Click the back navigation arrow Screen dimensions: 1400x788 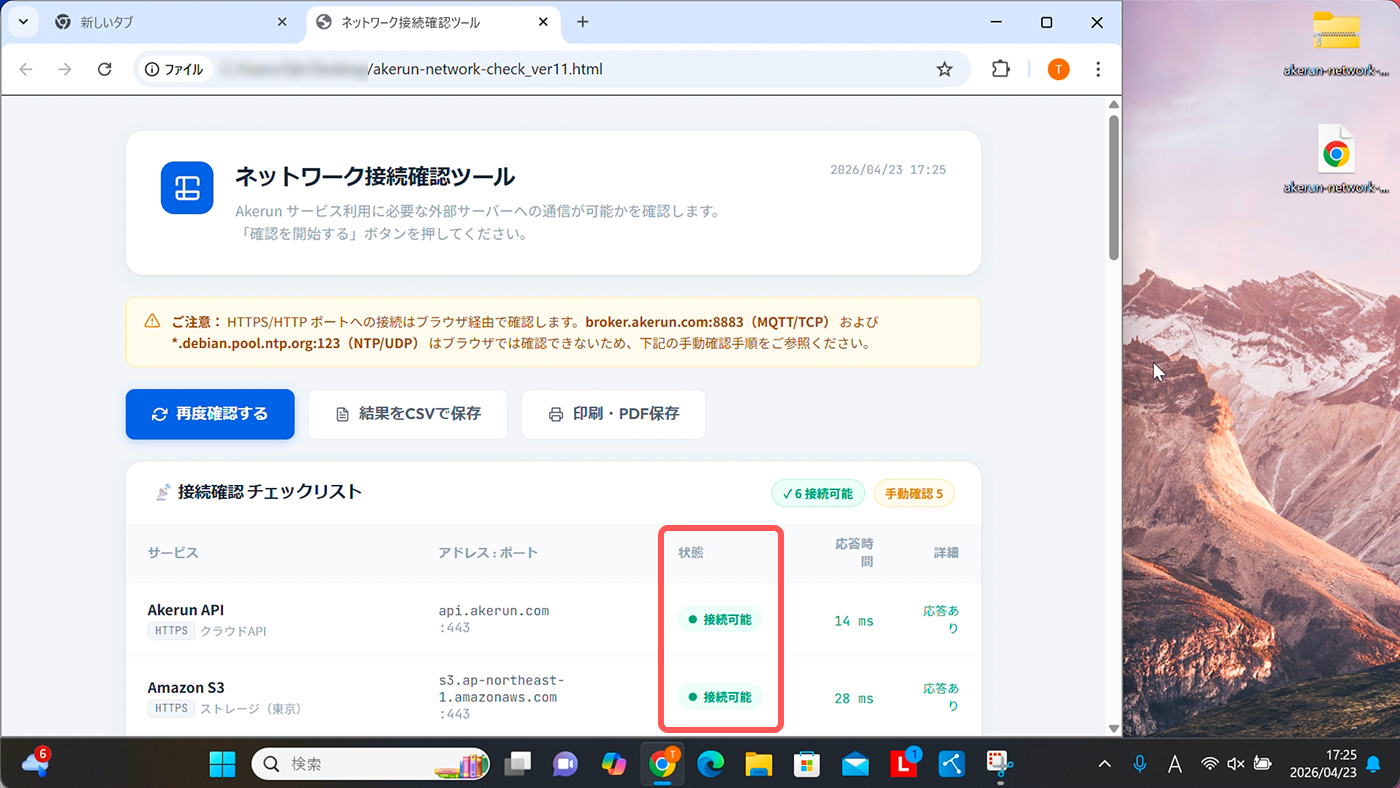(x=26, y=69)
